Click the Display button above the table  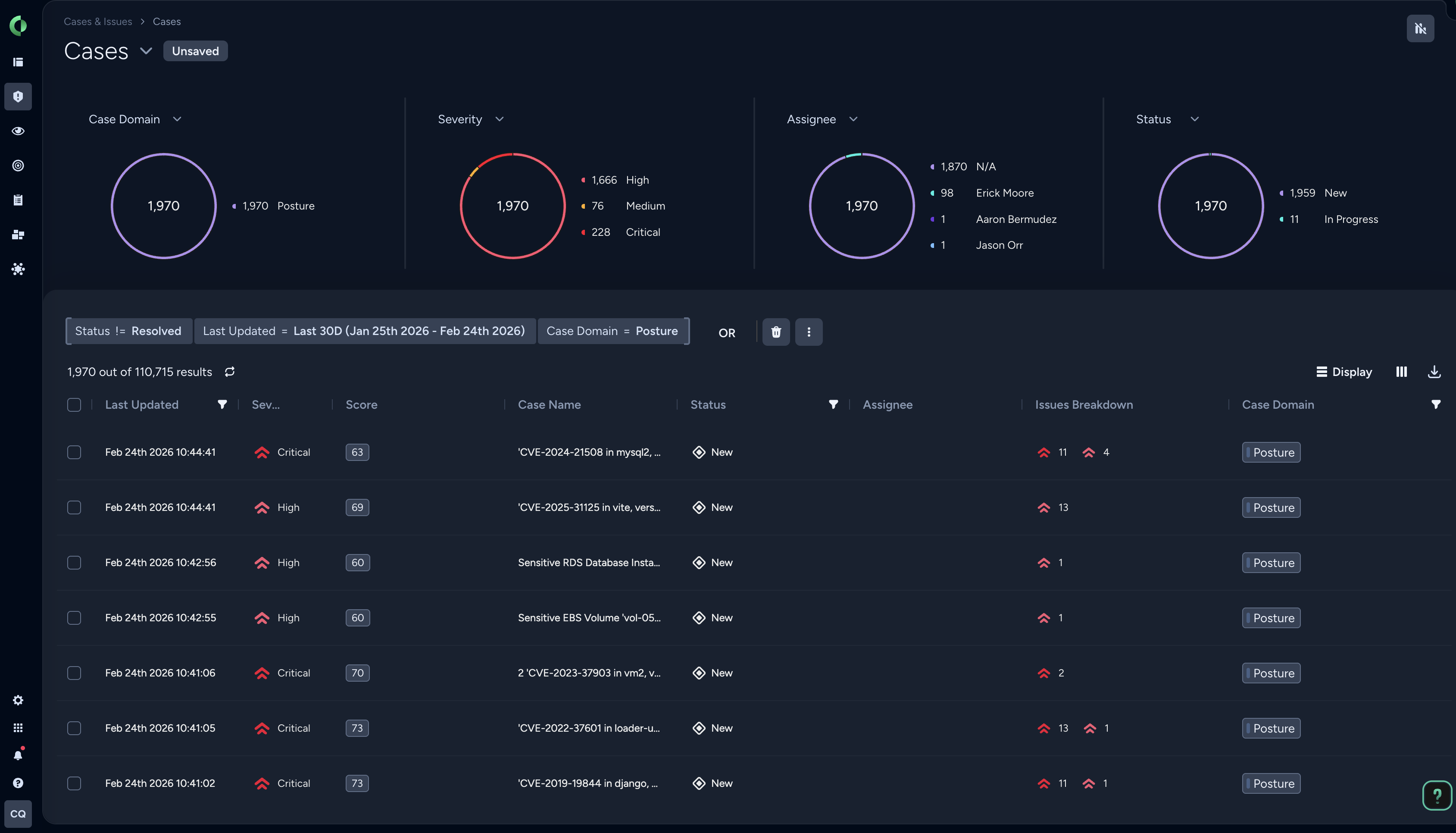point(1344,371)
